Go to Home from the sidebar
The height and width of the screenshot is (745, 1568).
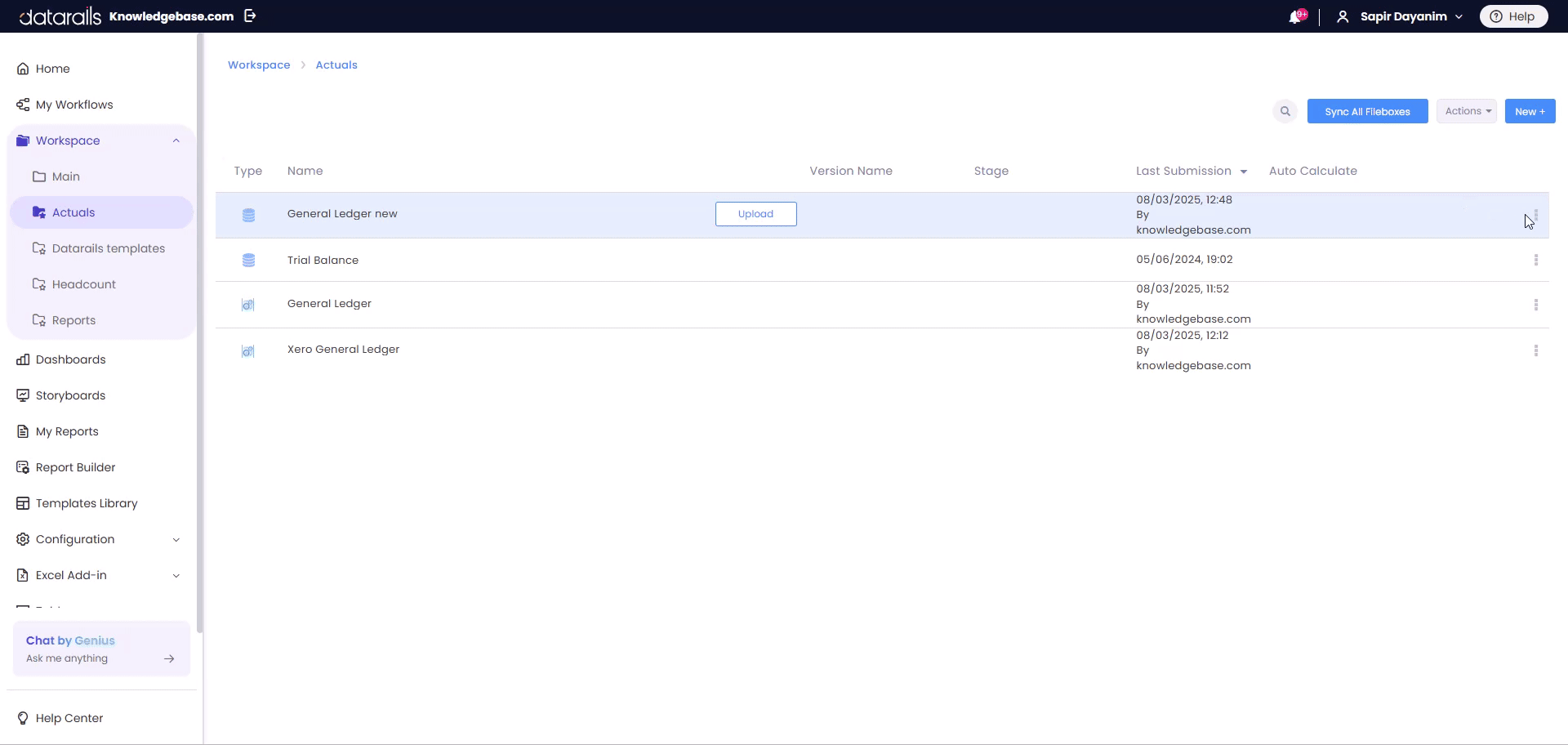point(51,69)
